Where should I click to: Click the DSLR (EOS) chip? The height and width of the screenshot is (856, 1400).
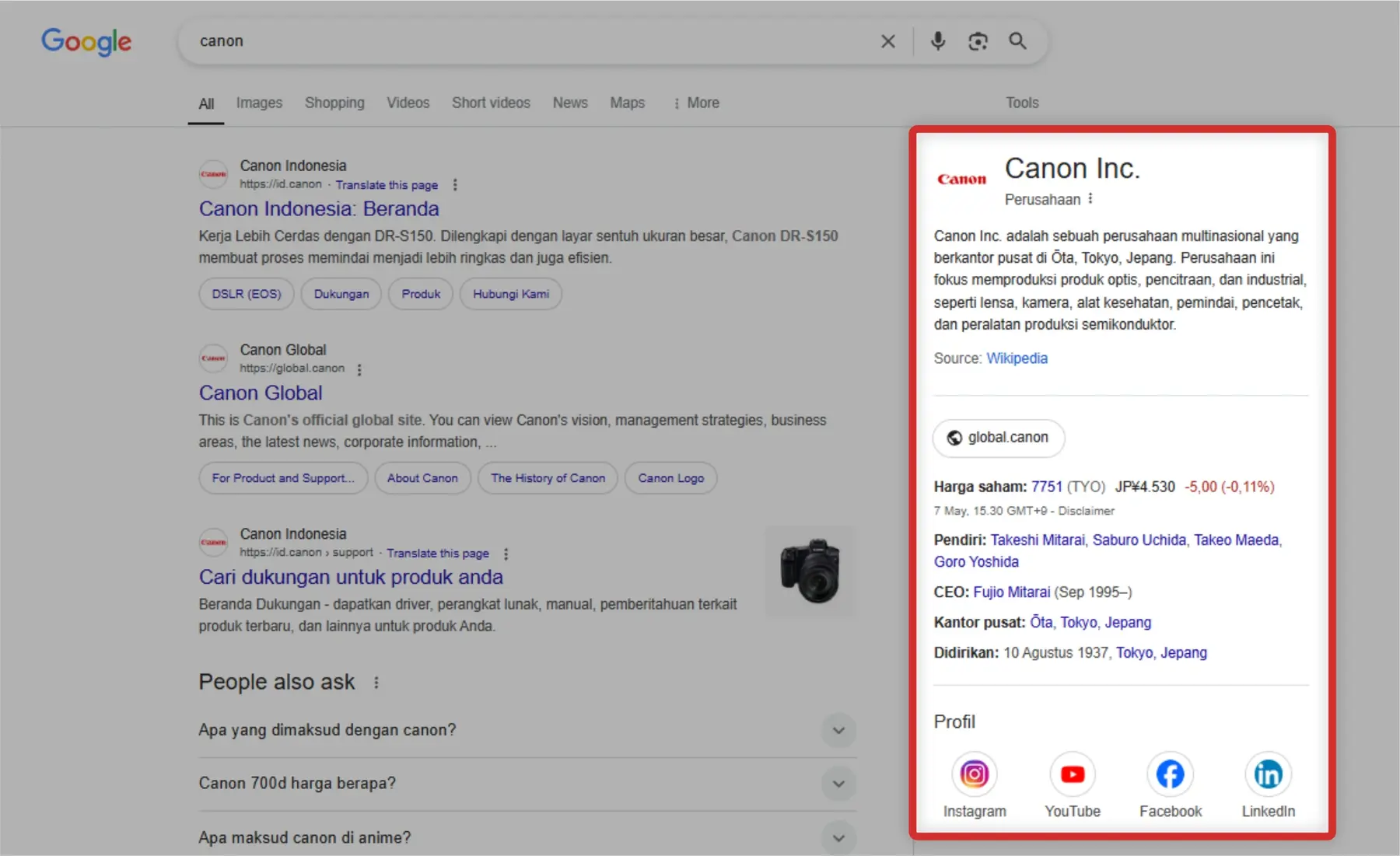point(247,294)
